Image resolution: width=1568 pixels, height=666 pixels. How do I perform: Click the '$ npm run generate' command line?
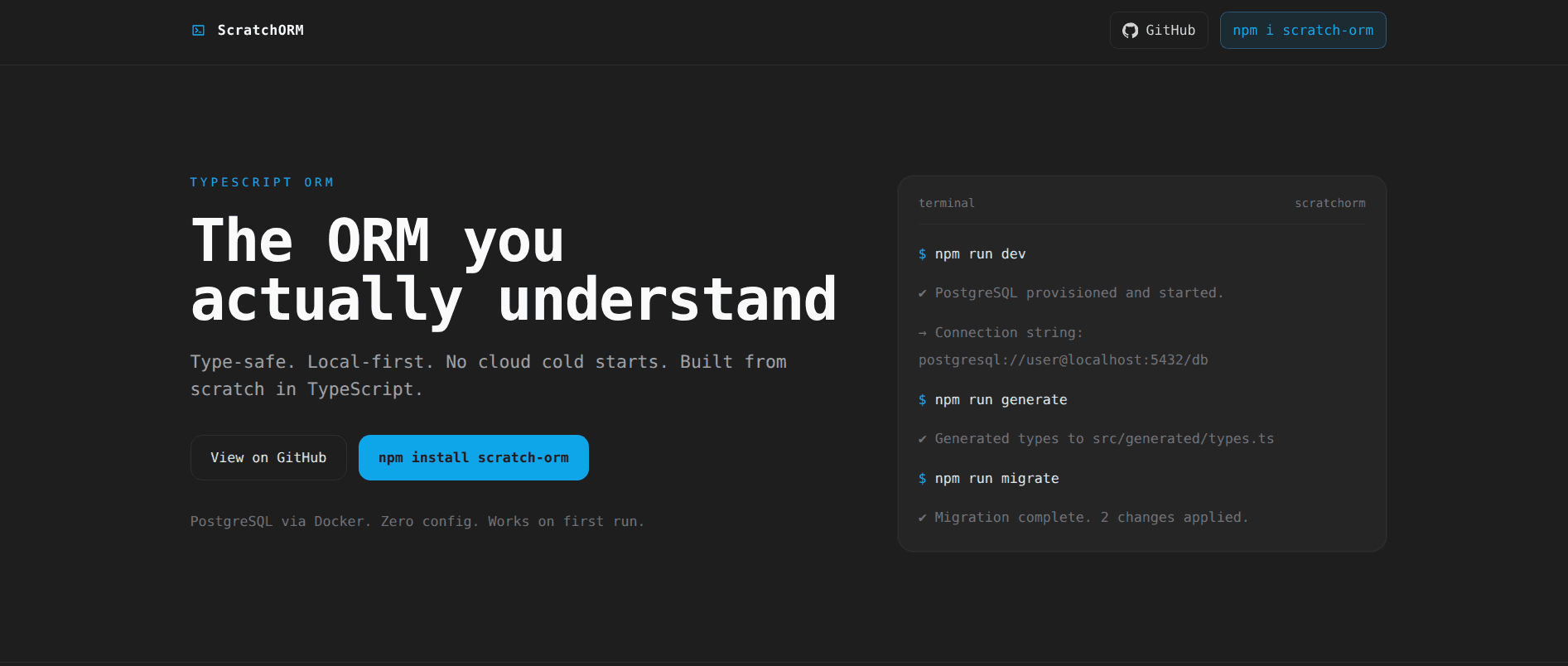tap(992, 400)
